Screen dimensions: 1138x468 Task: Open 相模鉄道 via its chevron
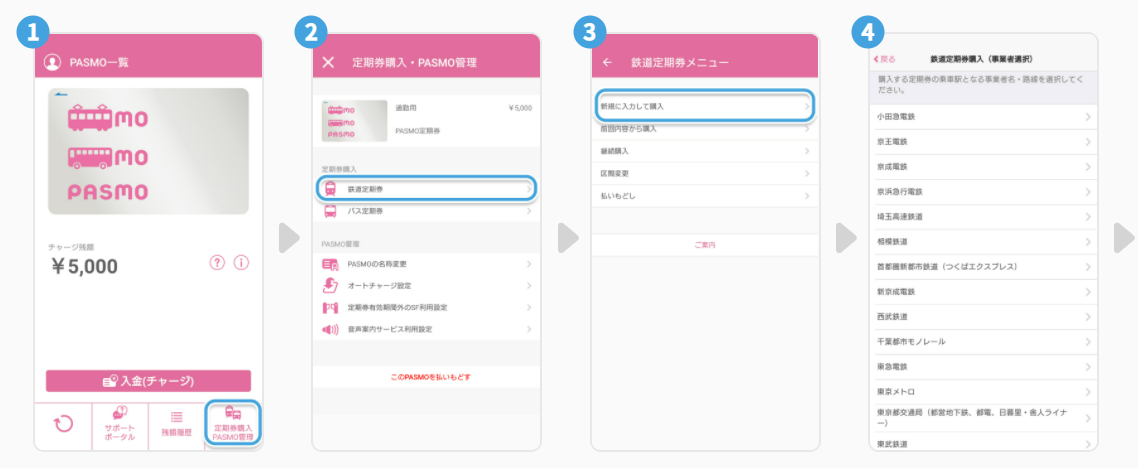click(x=1087, y=241)
